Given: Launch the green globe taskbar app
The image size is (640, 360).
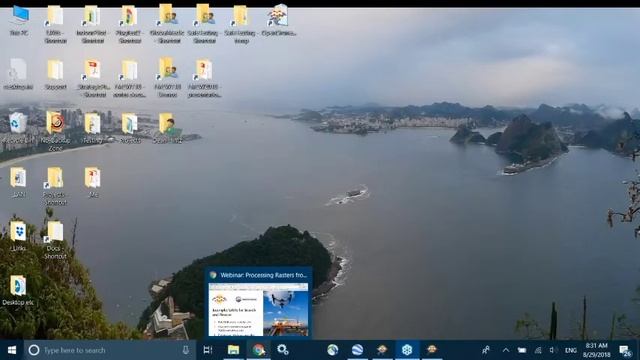Looking at the screenshot, I should pos(333,350).
